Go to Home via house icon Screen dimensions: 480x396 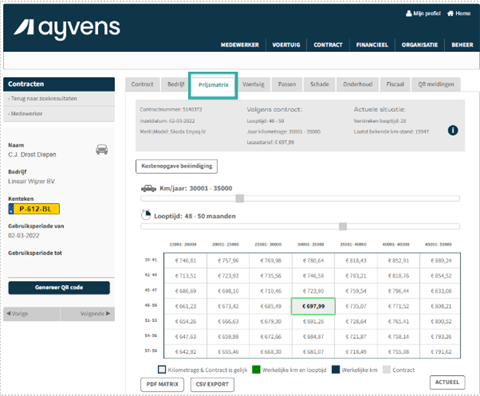[459, 13]
